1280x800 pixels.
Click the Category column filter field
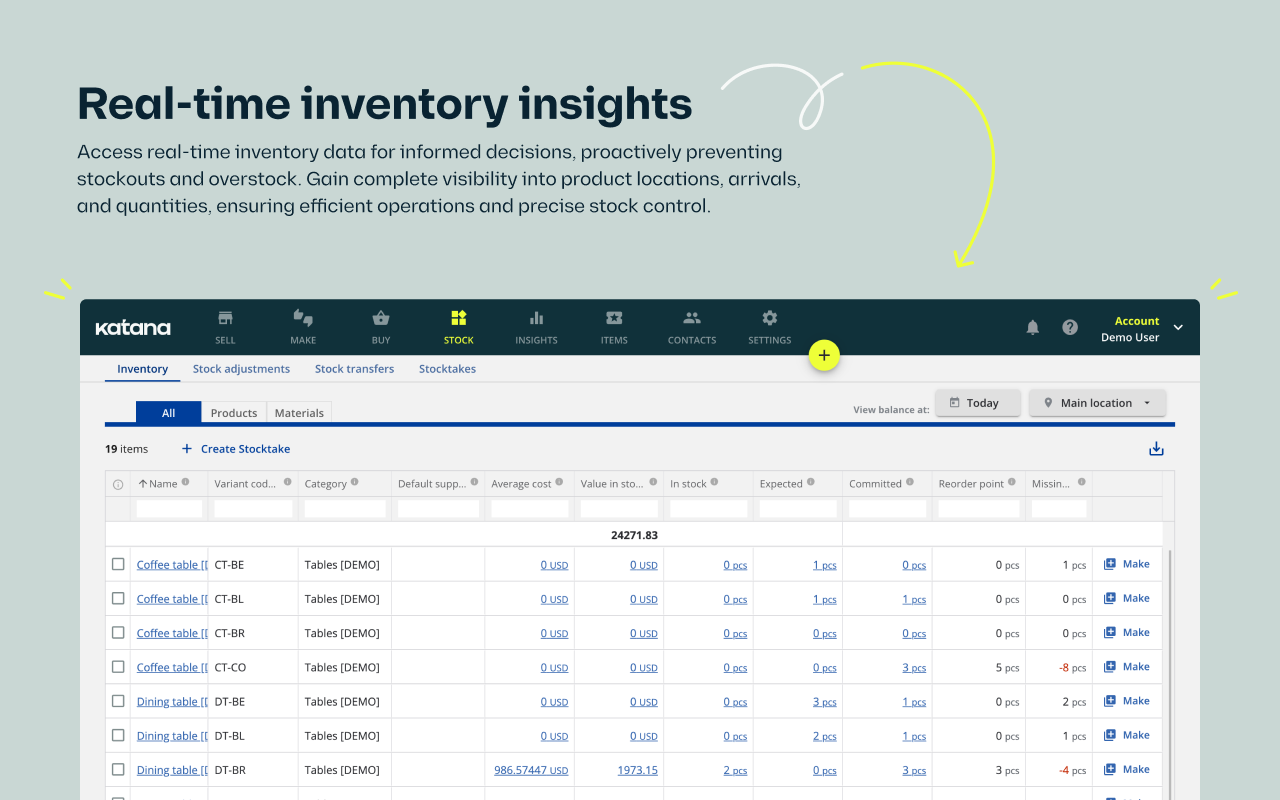pyautogui.click(x=345, y=509)
